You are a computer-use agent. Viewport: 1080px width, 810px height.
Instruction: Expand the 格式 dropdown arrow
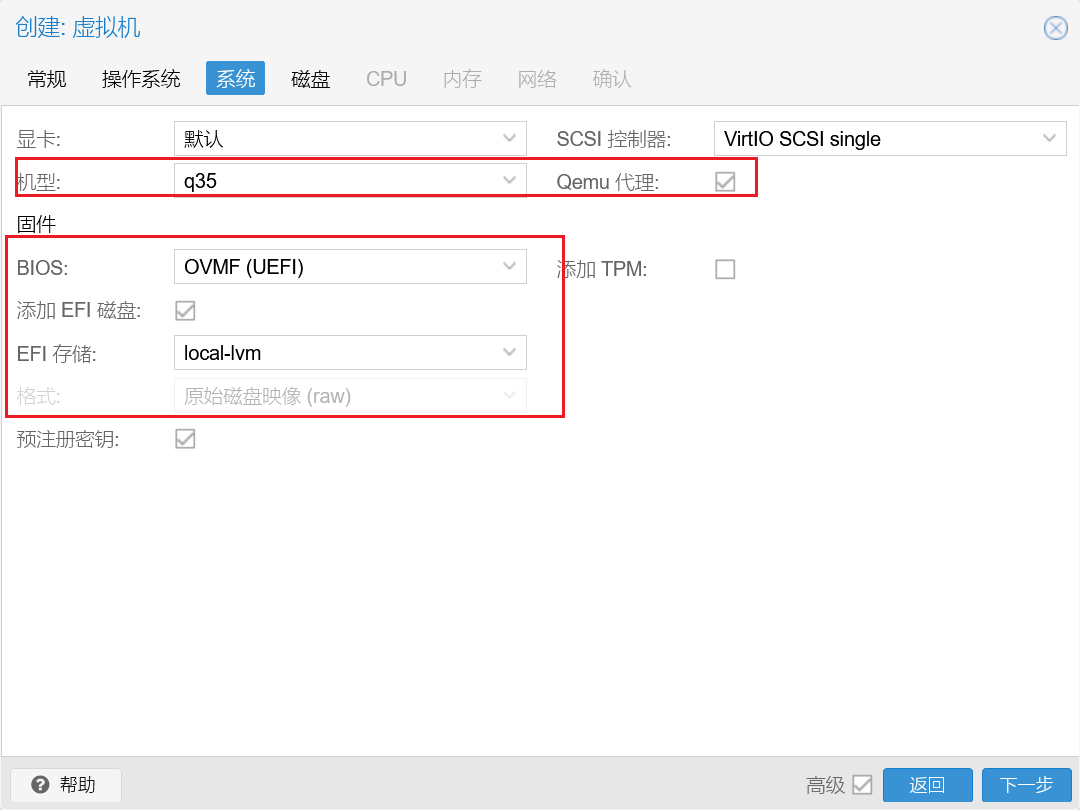(x=510, y=395)
